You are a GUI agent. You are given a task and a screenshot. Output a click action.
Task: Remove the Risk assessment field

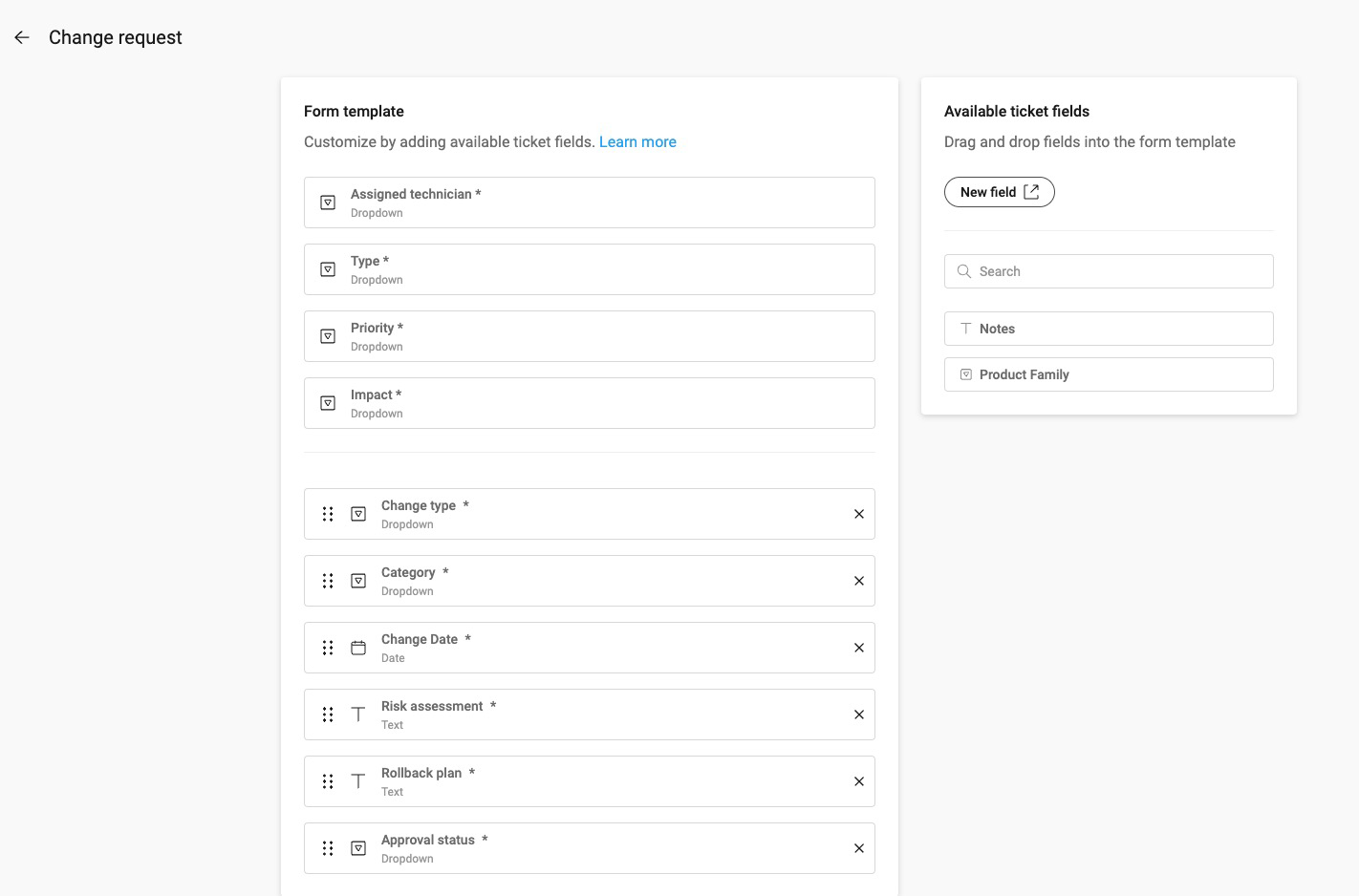pos(859,715)
